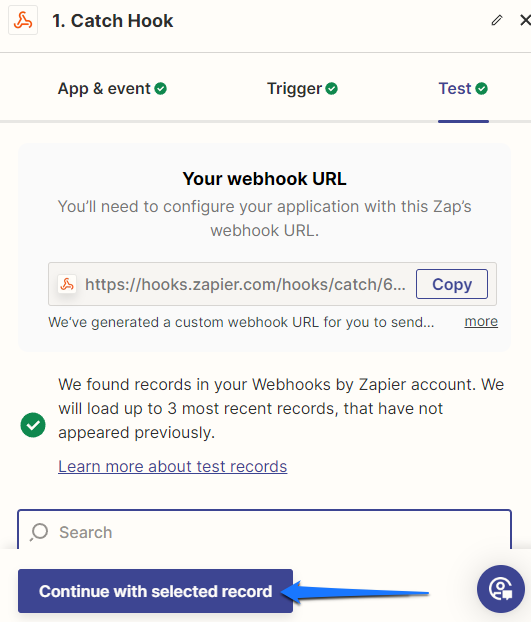Click the Your webhook URL heading
The image size is (531, 622).
coord(265,179)
